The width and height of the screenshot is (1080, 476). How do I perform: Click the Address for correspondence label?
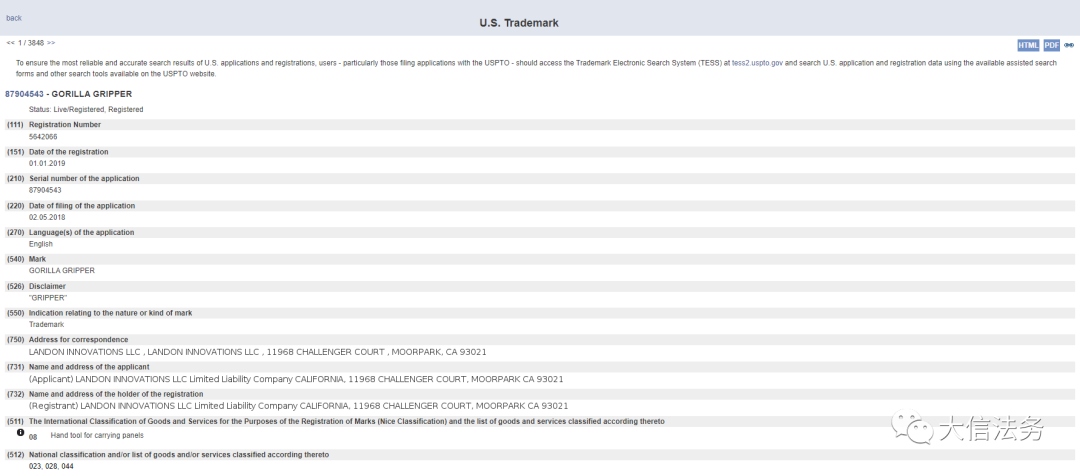point(79,340)
